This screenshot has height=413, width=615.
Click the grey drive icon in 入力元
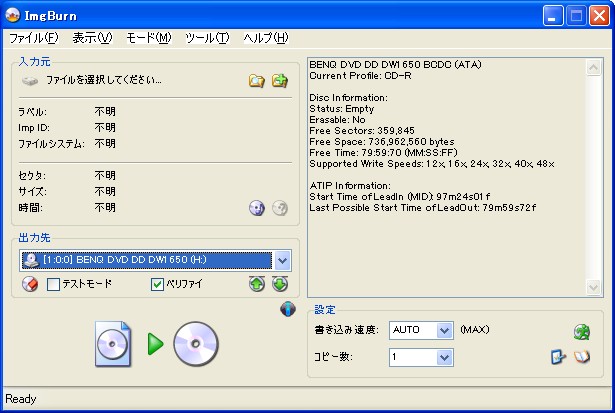tap(30, 81)
